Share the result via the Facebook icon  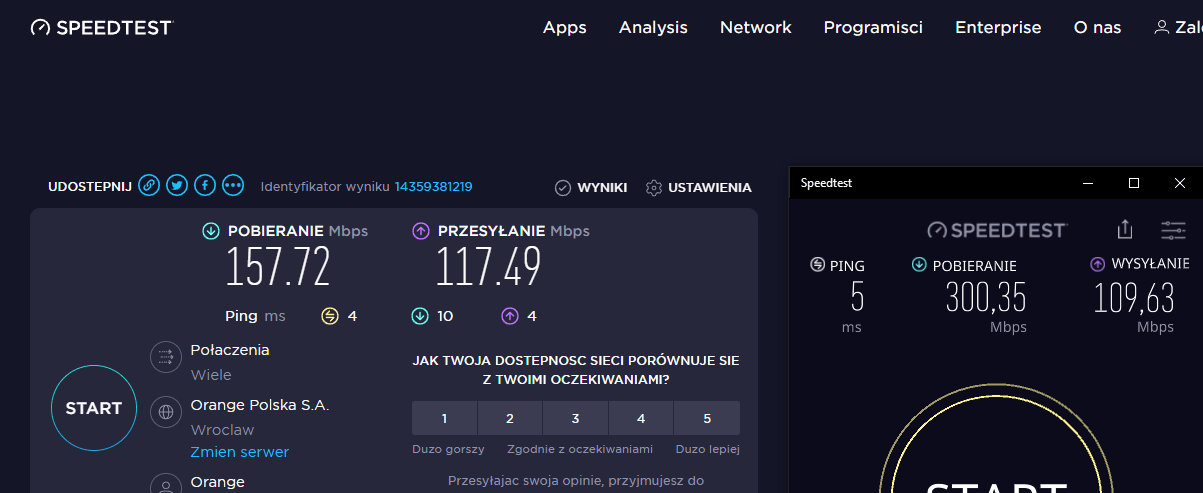pos(205,185)
